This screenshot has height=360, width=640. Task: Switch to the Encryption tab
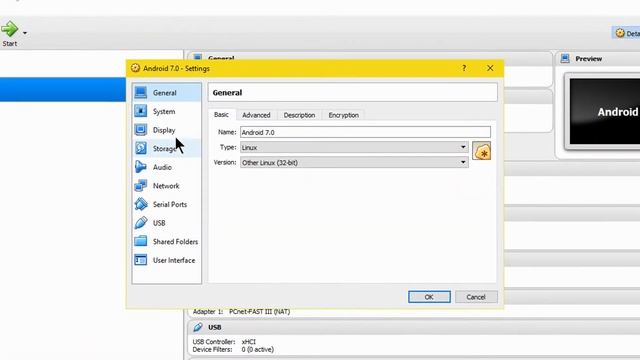point(344,115)
